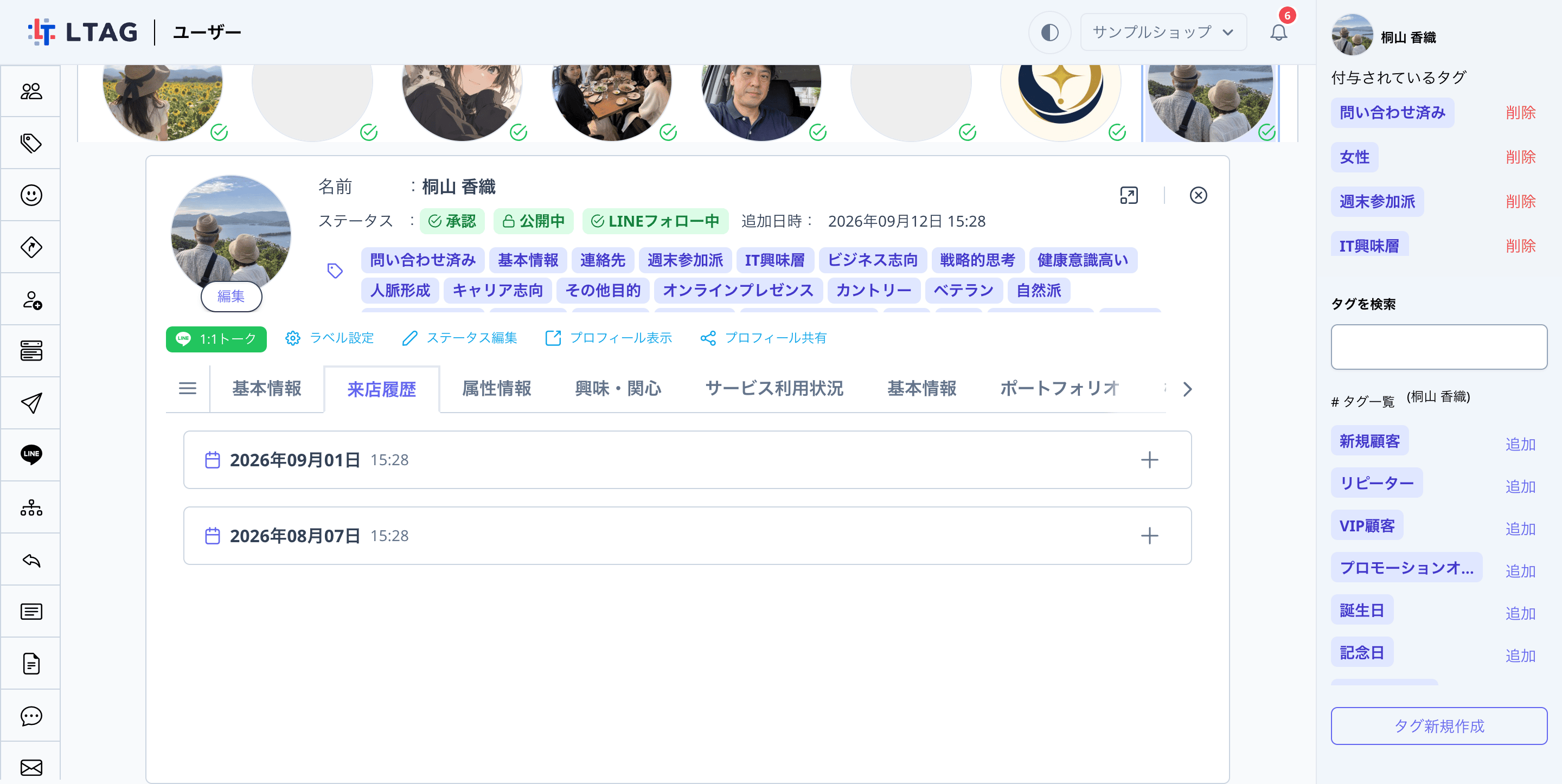Delete the 問い合わせ済み tag

[1520, 113]
